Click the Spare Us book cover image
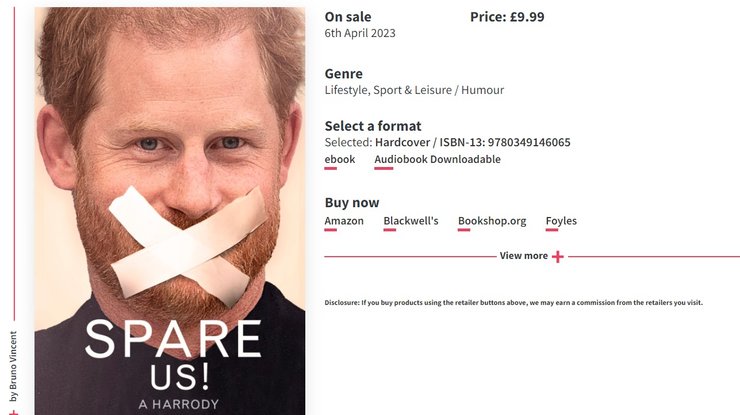Screen dimensions: 740x415 170,211
